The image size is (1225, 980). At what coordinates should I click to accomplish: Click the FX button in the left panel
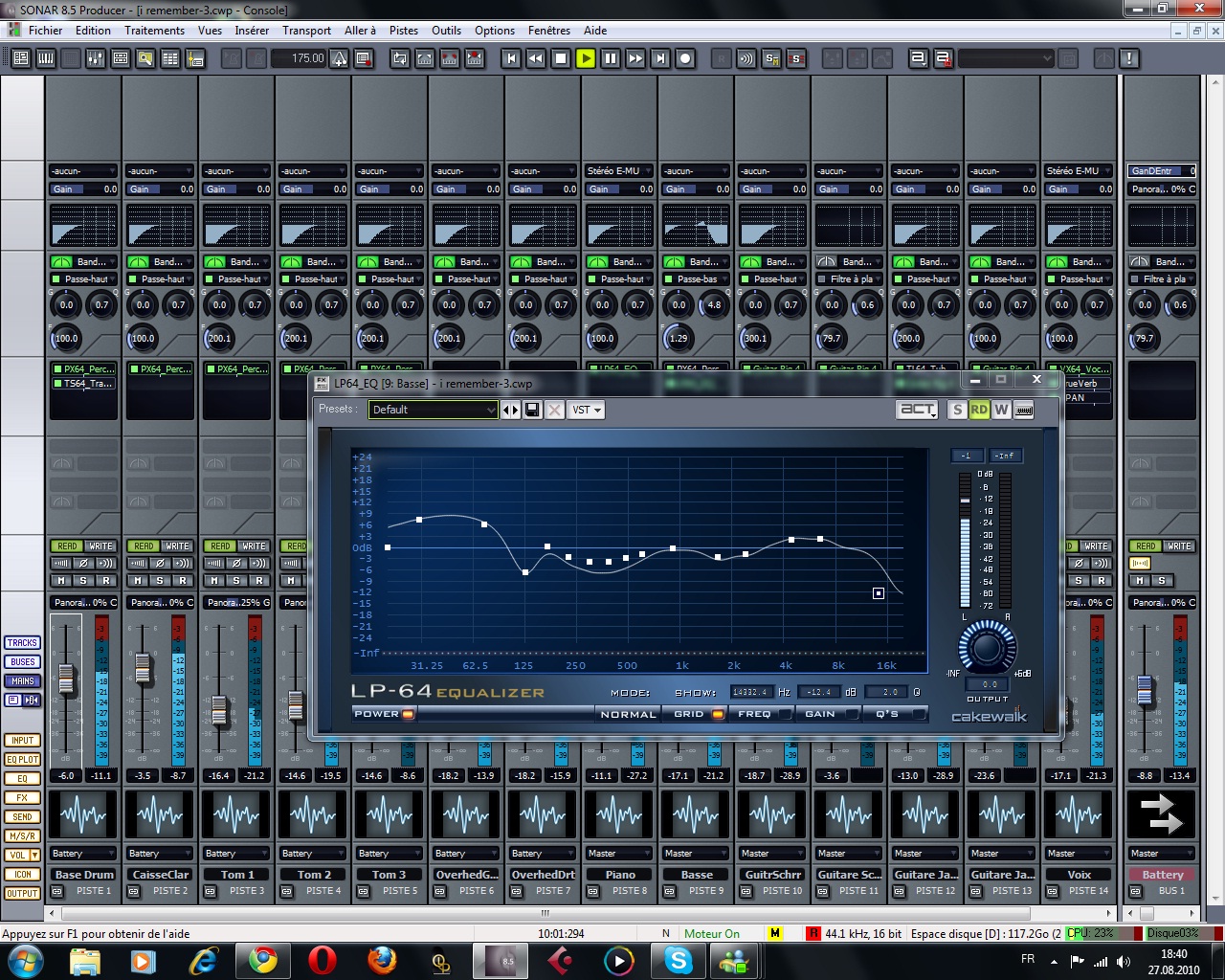pos(22,798)
